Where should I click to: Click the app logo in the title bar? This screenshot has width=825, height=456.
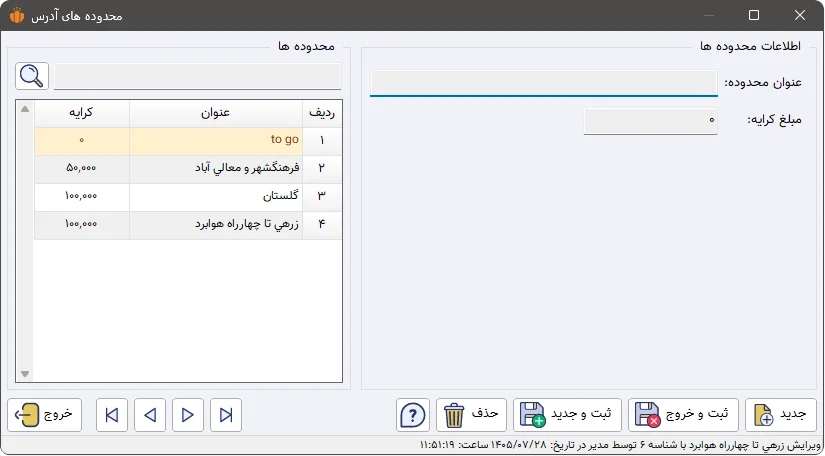click(17, 15)
